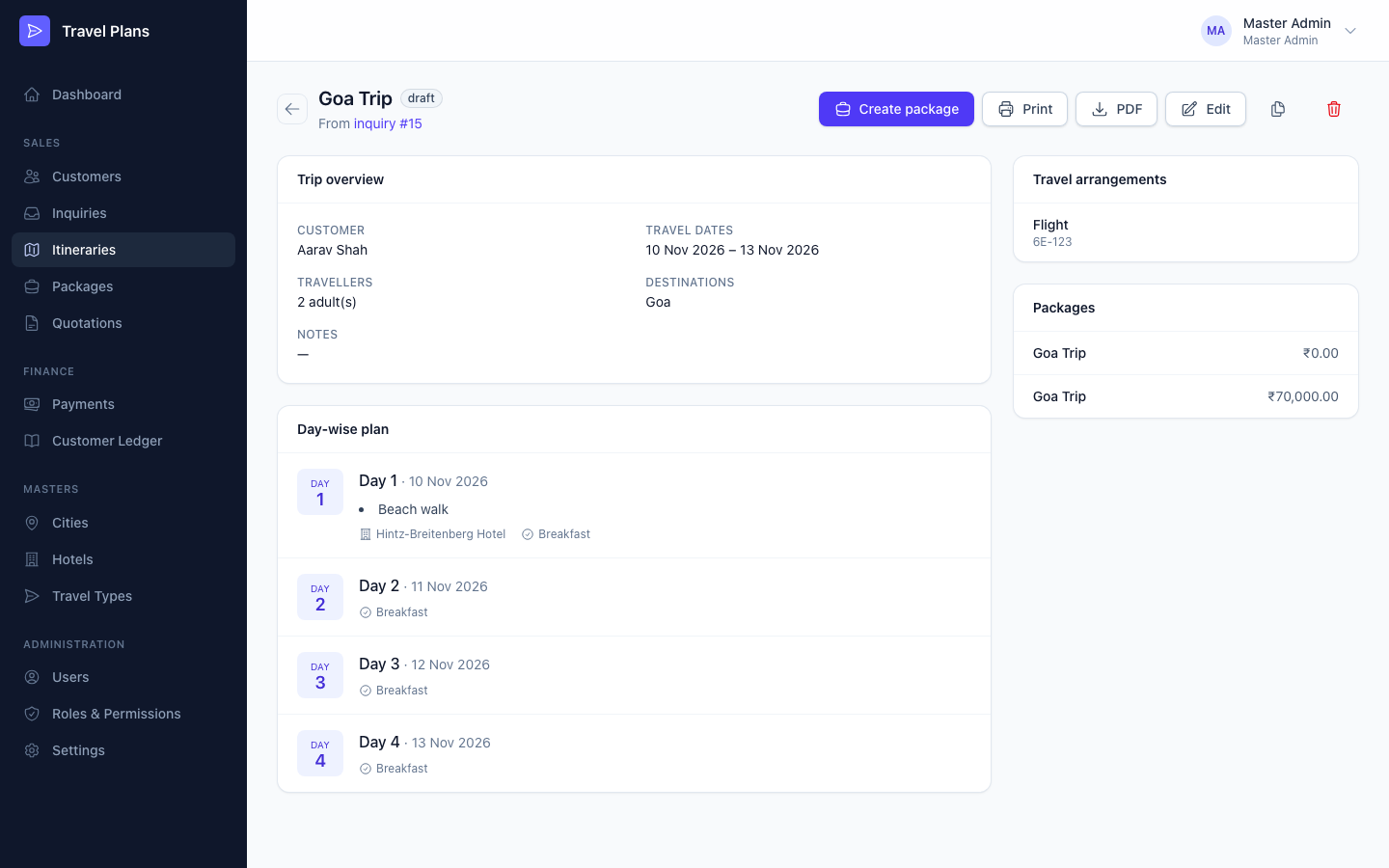Expand the Master Admin account menu chevron
Screen dimensions: 1389x868
click(x=1350, y=31)
